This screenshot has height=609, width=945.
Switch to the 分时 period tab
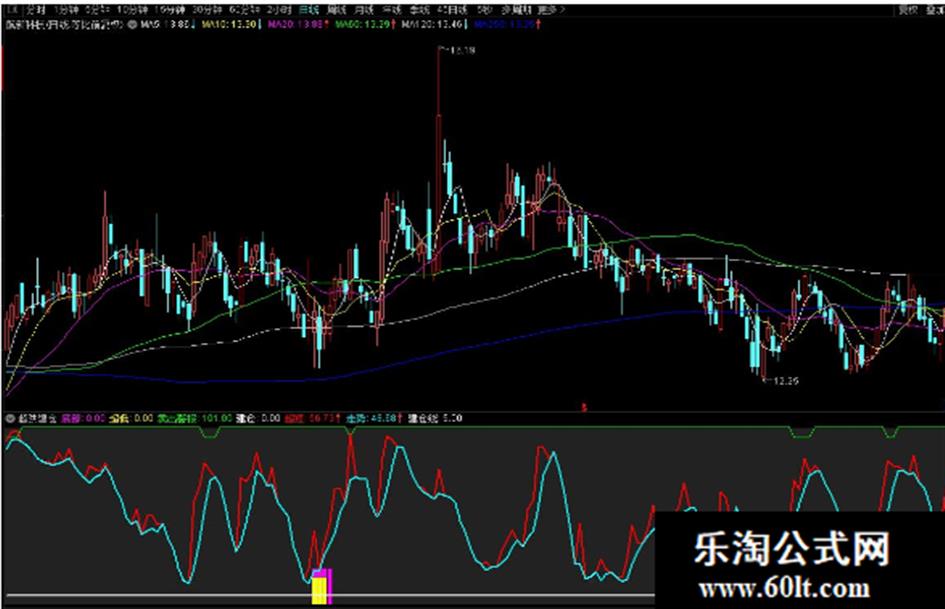(36, 10)
